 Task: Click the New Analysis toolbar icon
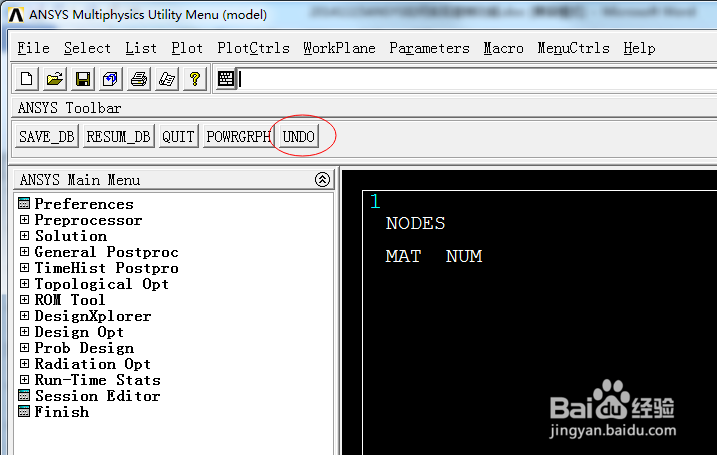click(x=27, y=79)
